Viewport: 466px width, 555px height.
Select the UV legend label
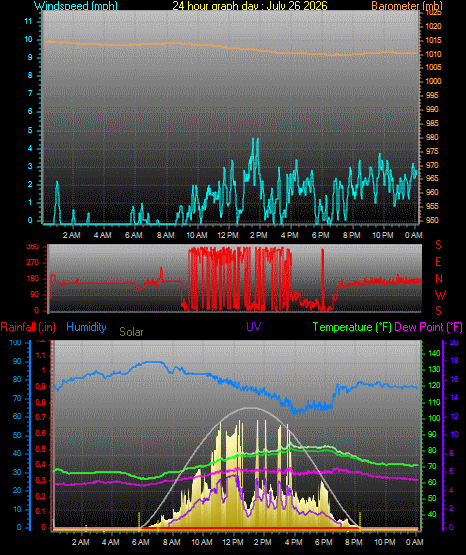[x=254, y=326]
